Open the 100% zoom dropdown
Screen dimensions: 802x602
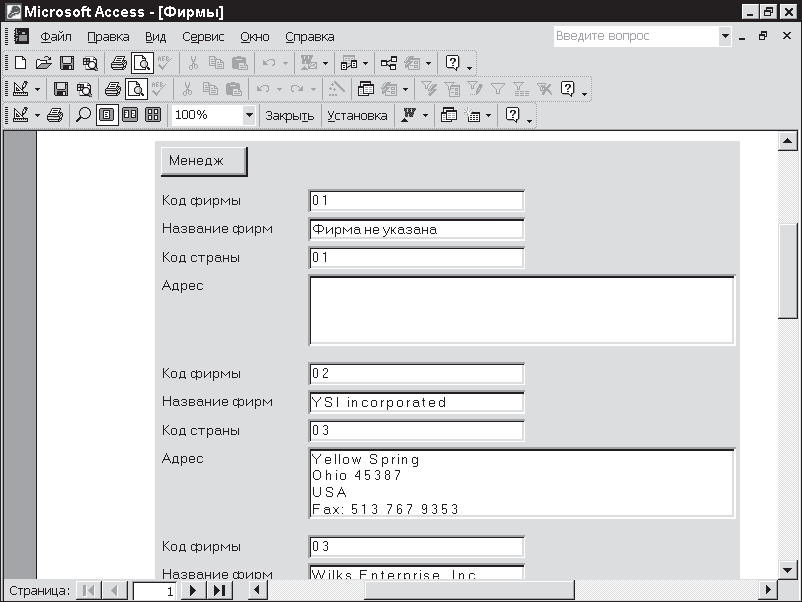pyautogui.click(x=249, y=115)
